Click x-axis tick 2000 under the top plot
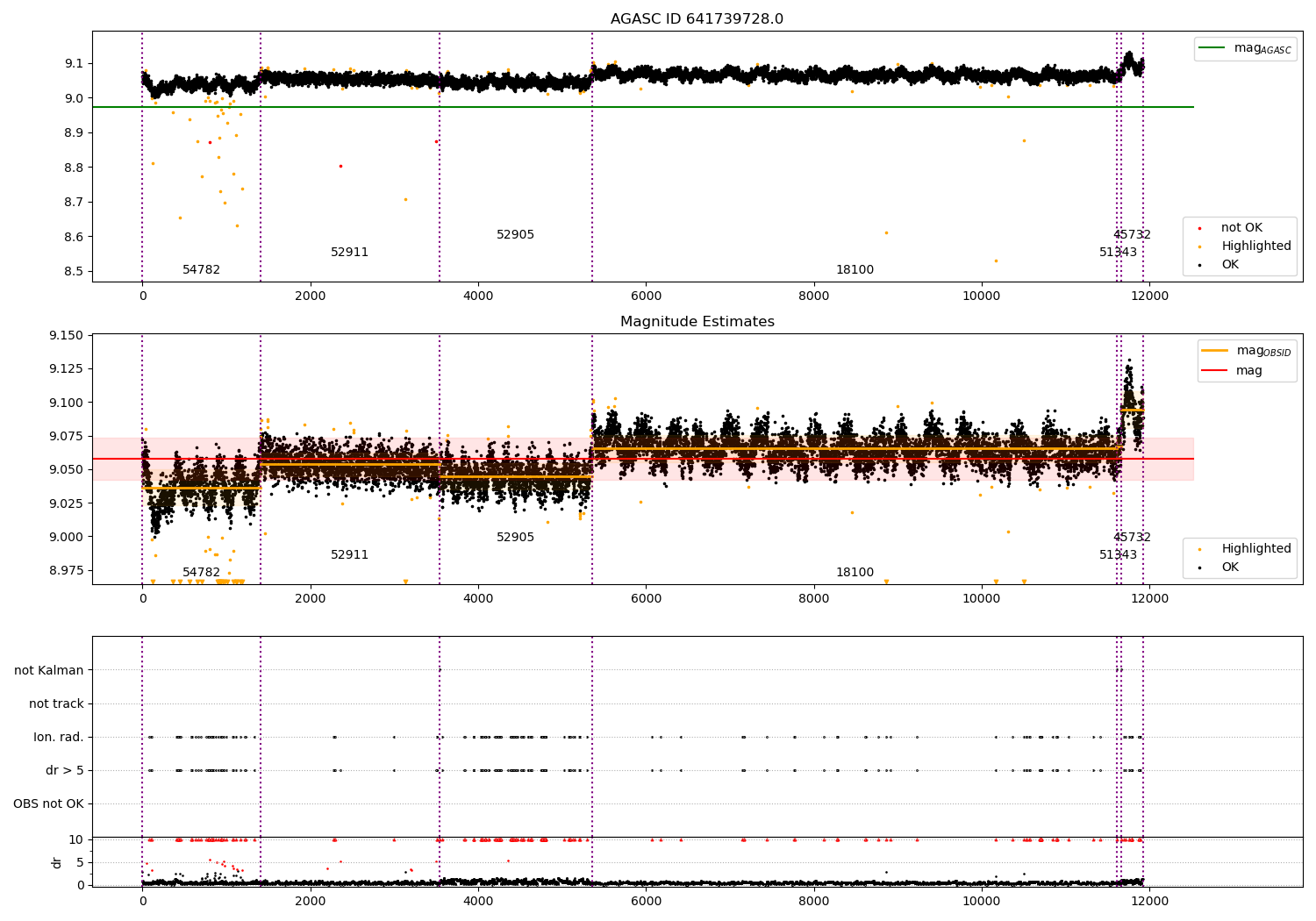Viewport: 1316px width, 921px height. click(x=310, y=296)
